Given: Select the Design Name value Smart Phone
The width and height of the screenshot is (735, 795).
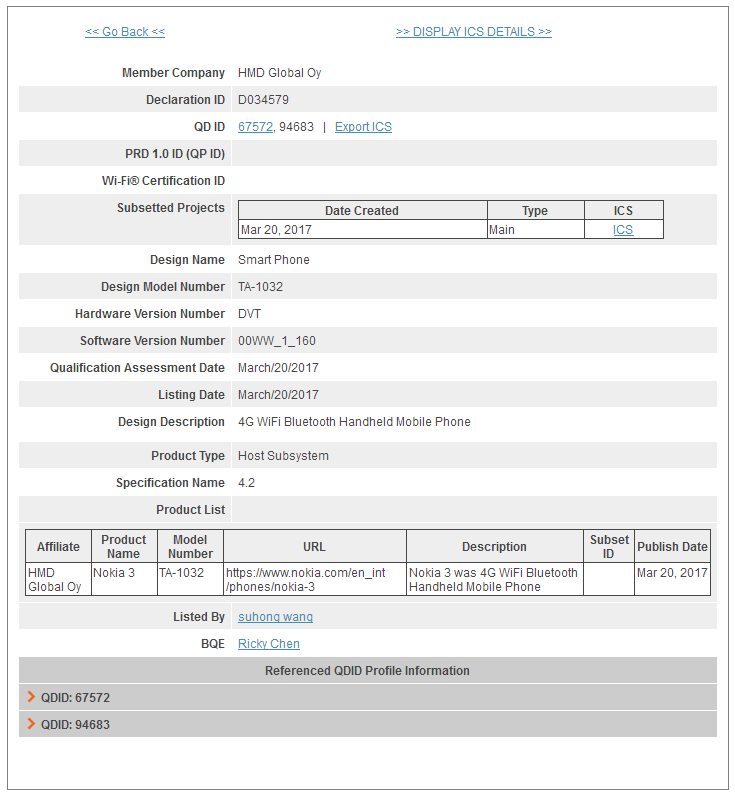Looking at the screenshot, I should point(274,260).
